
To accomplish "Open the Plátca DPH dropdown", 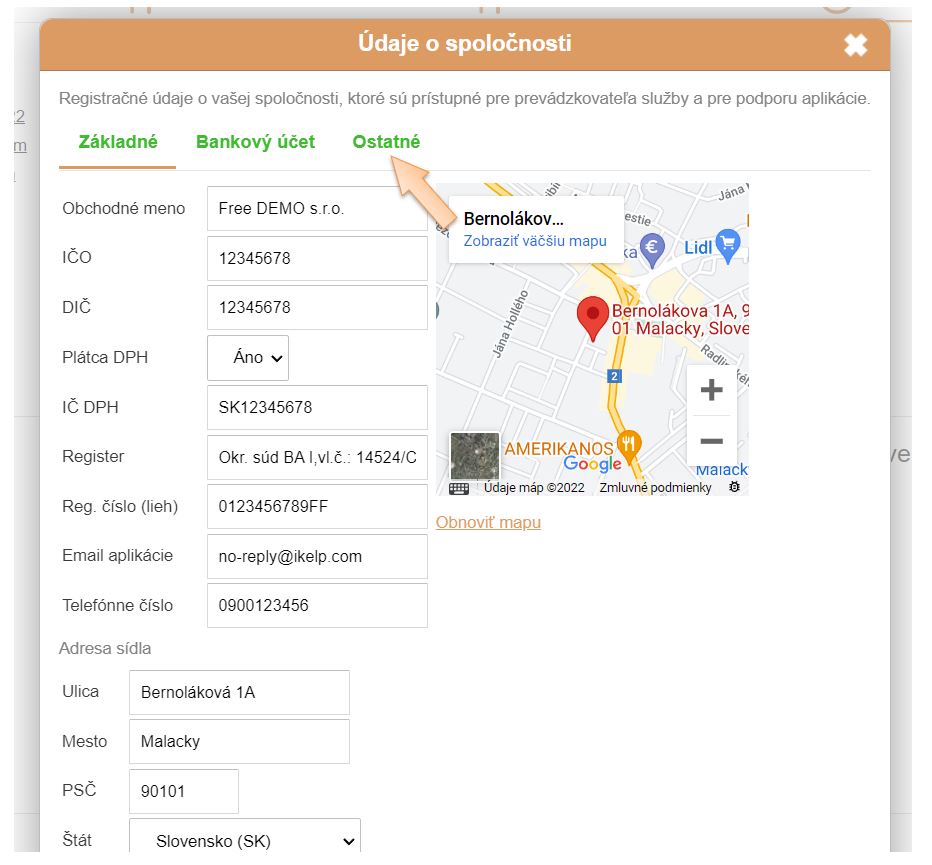I will pyautogui.click(x=248, y=358).
